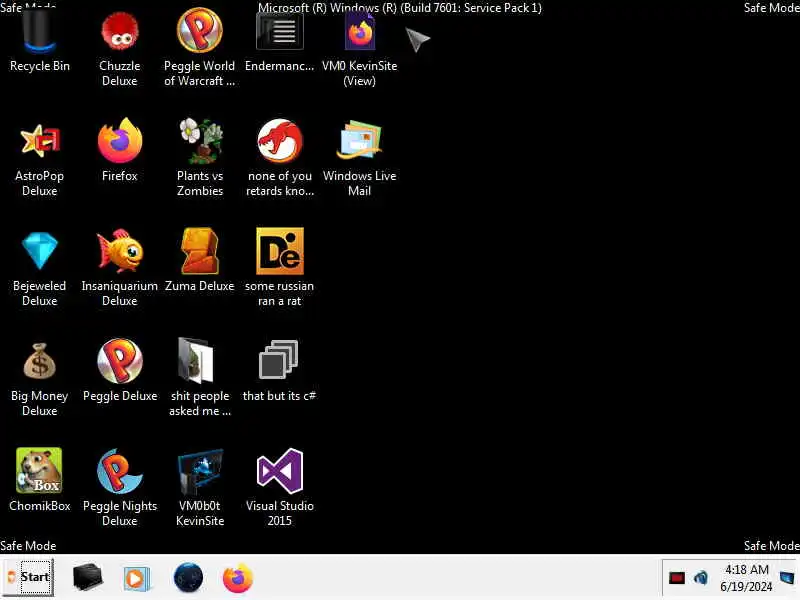Click the 'Peggle Nights Deluxe' label text
Image resolution: width=800 pixels, height=600 pixels.
click(x=120, y=513)
